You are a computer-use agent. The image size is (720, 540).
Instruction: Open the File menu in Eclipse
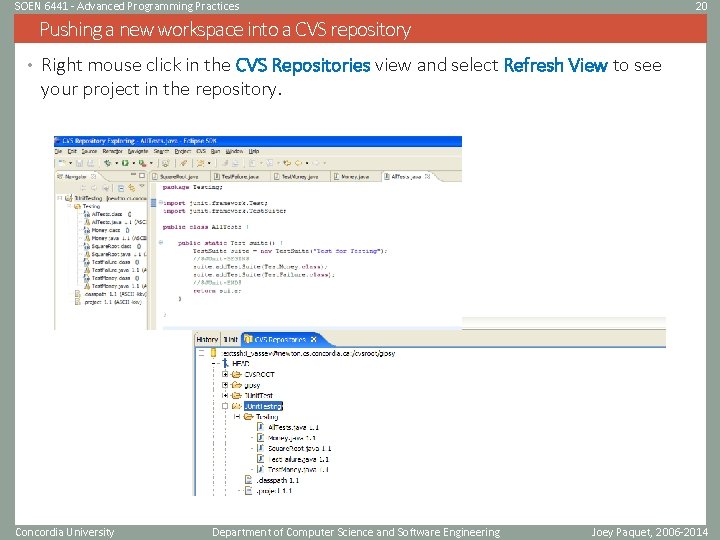click(x=57, y=151)
